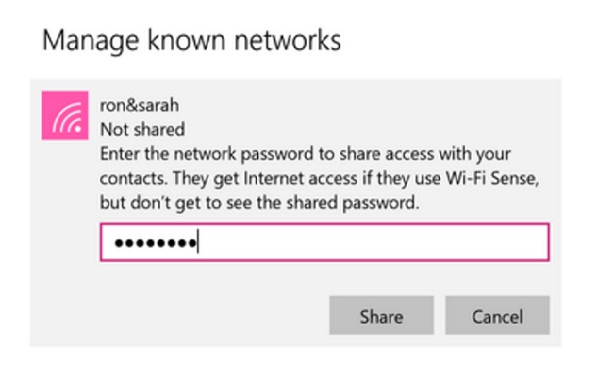Click the Wi-Fi Sense text in the description

492,178
